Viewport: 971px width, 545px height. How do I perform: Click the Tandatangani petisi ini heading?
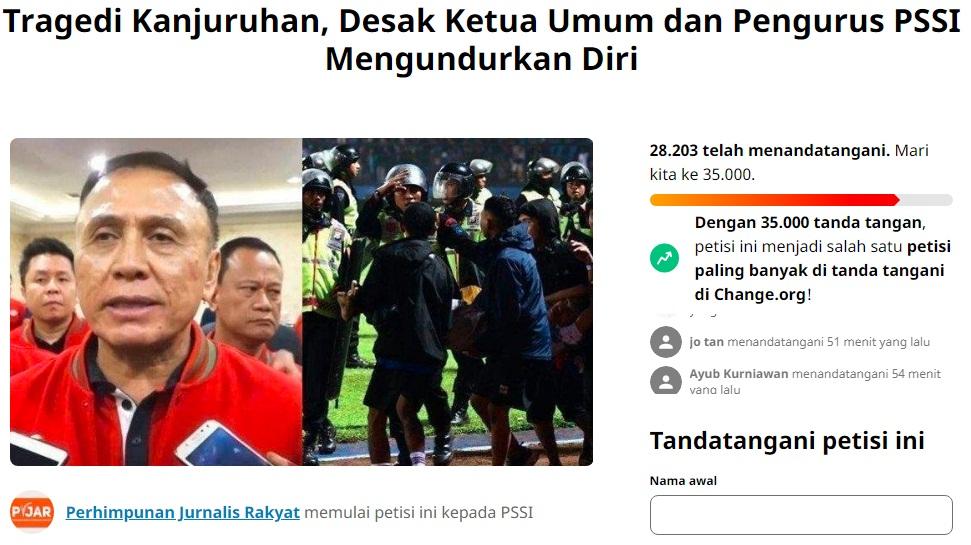[x=787, y=441]
